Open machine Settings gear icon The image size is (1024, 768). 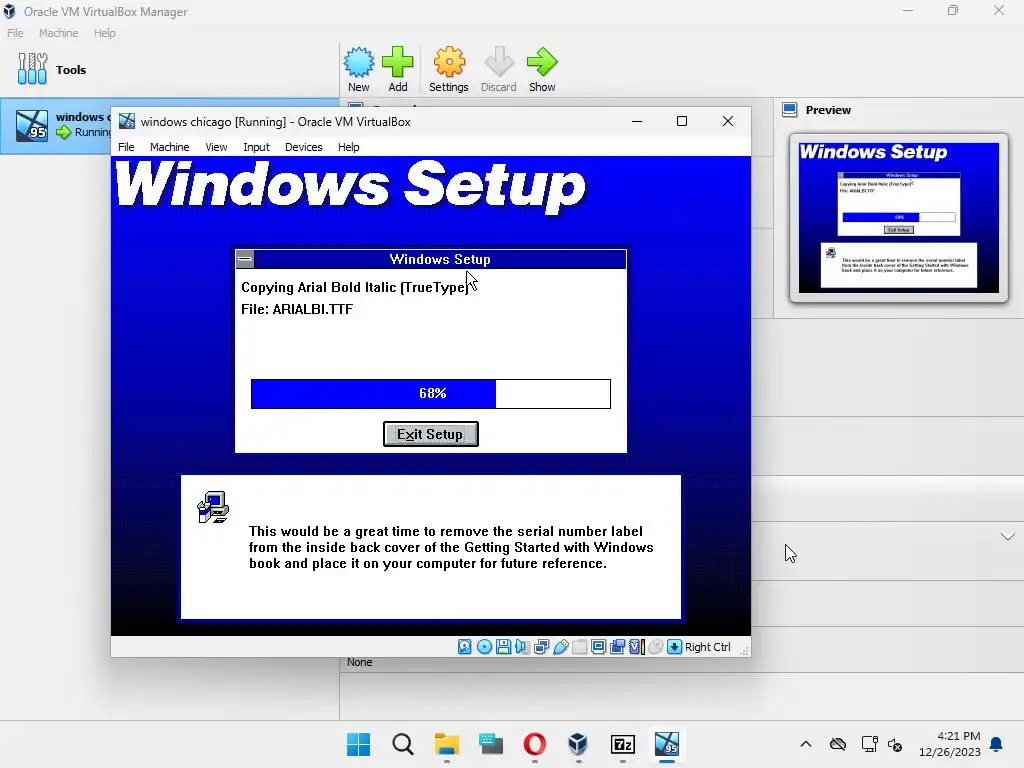[449, 69]
